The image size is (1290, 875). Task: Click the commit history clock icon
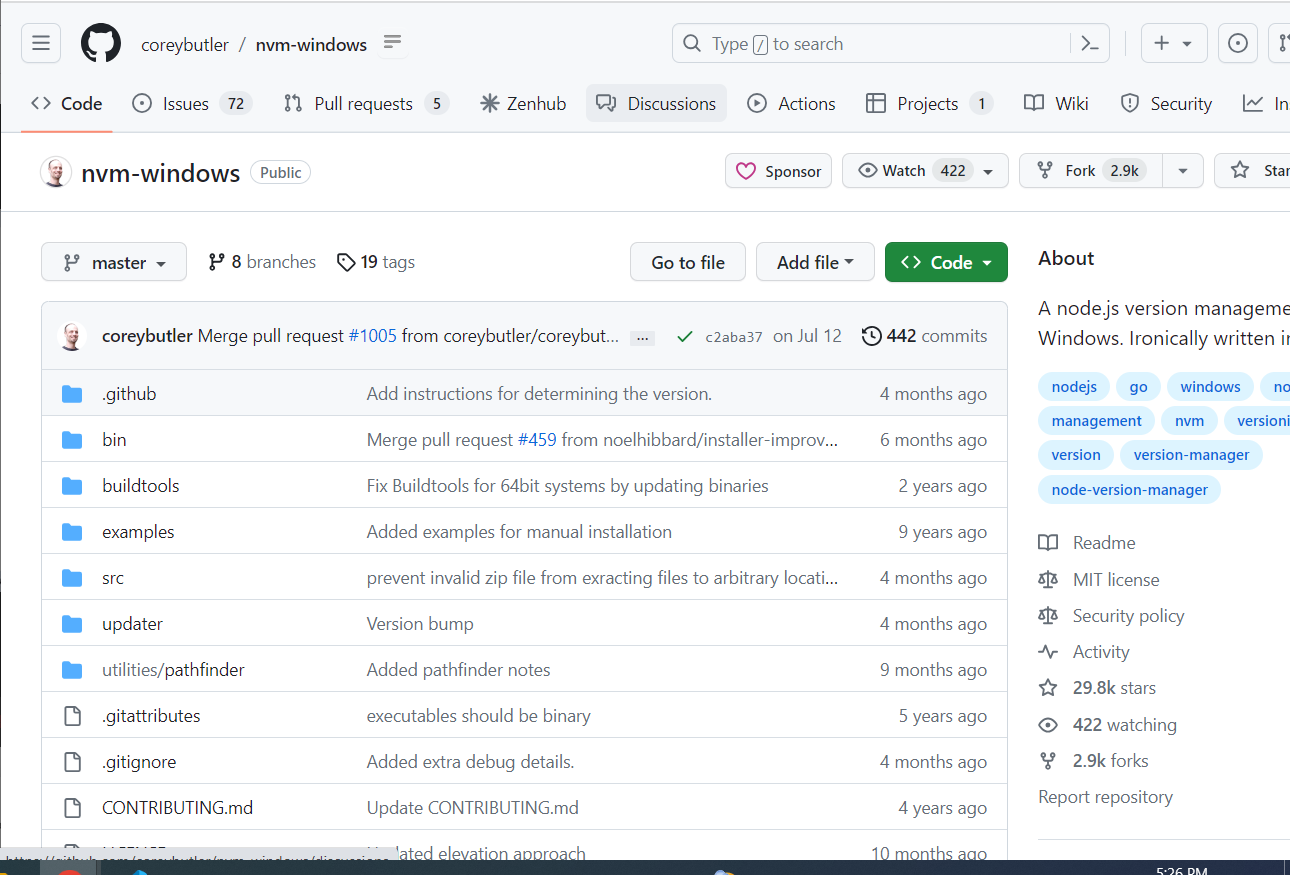point(871,336)
